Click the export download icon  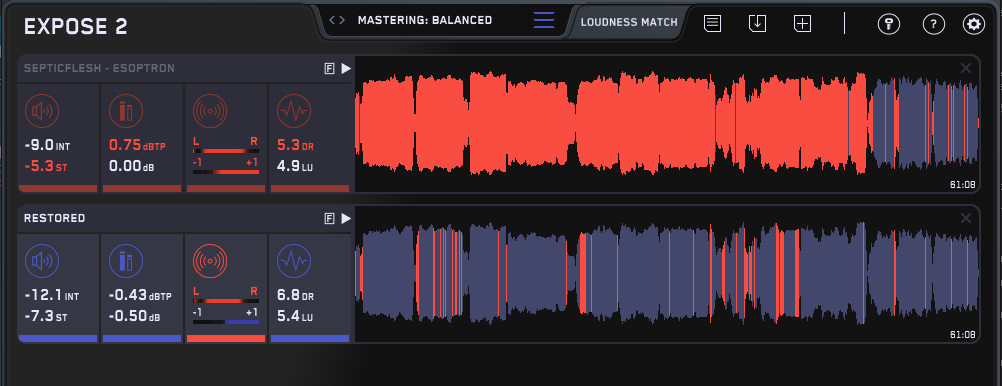click(757, 24)
